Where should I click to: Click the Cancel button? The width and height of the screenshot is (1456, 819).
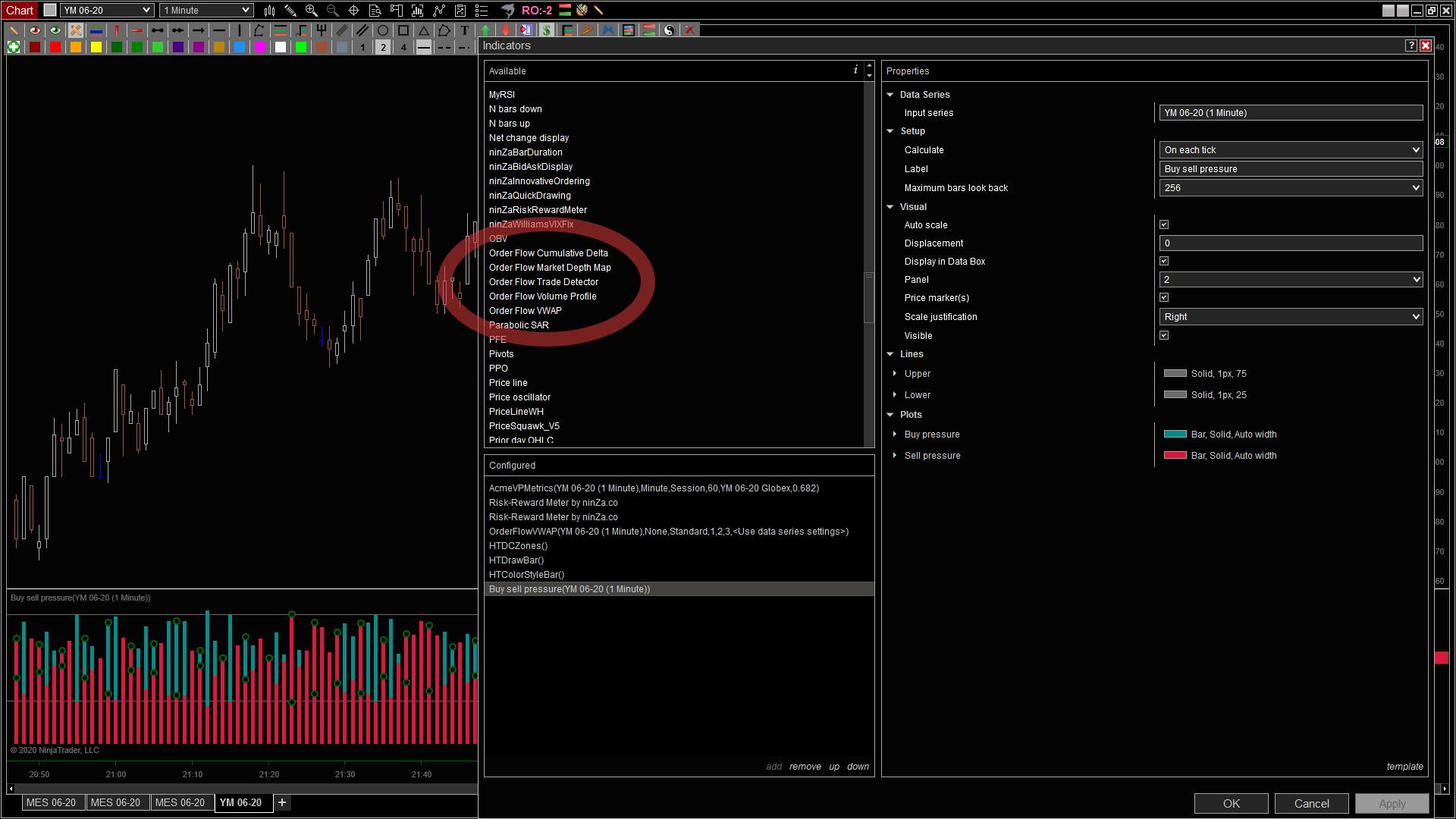(1312, 804)
